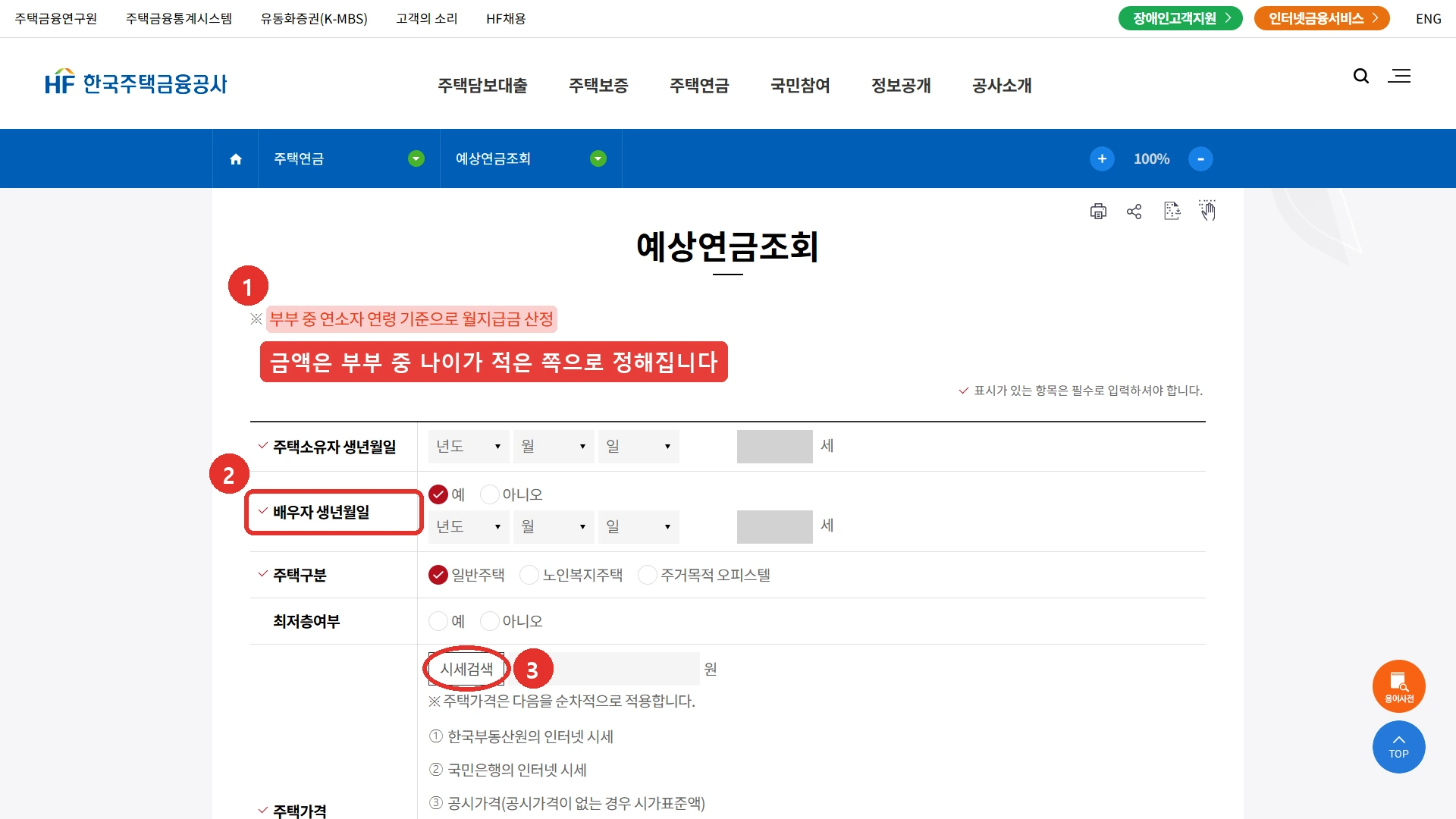Select 아니오 for 최저층여부
This screenshot has height=819, width=1456.
click(490, 621)
